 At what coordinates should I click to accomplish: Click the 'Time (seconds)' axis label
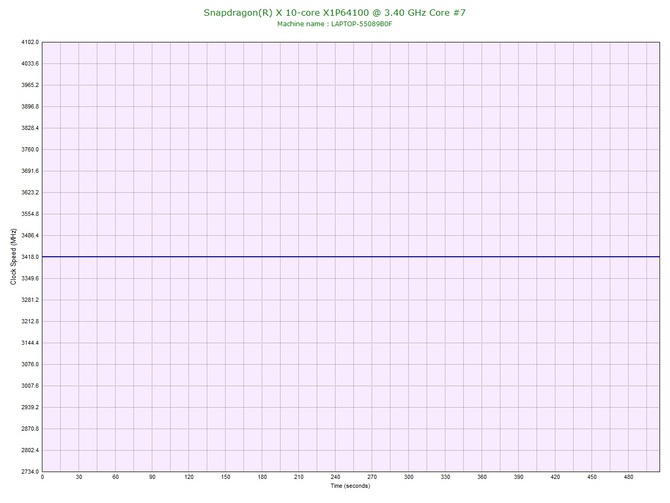click(350, 486)
